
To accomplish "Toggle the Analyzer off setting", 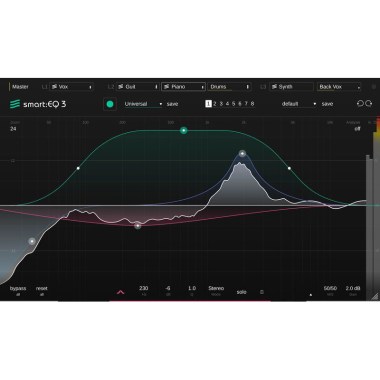I will 357,128.
